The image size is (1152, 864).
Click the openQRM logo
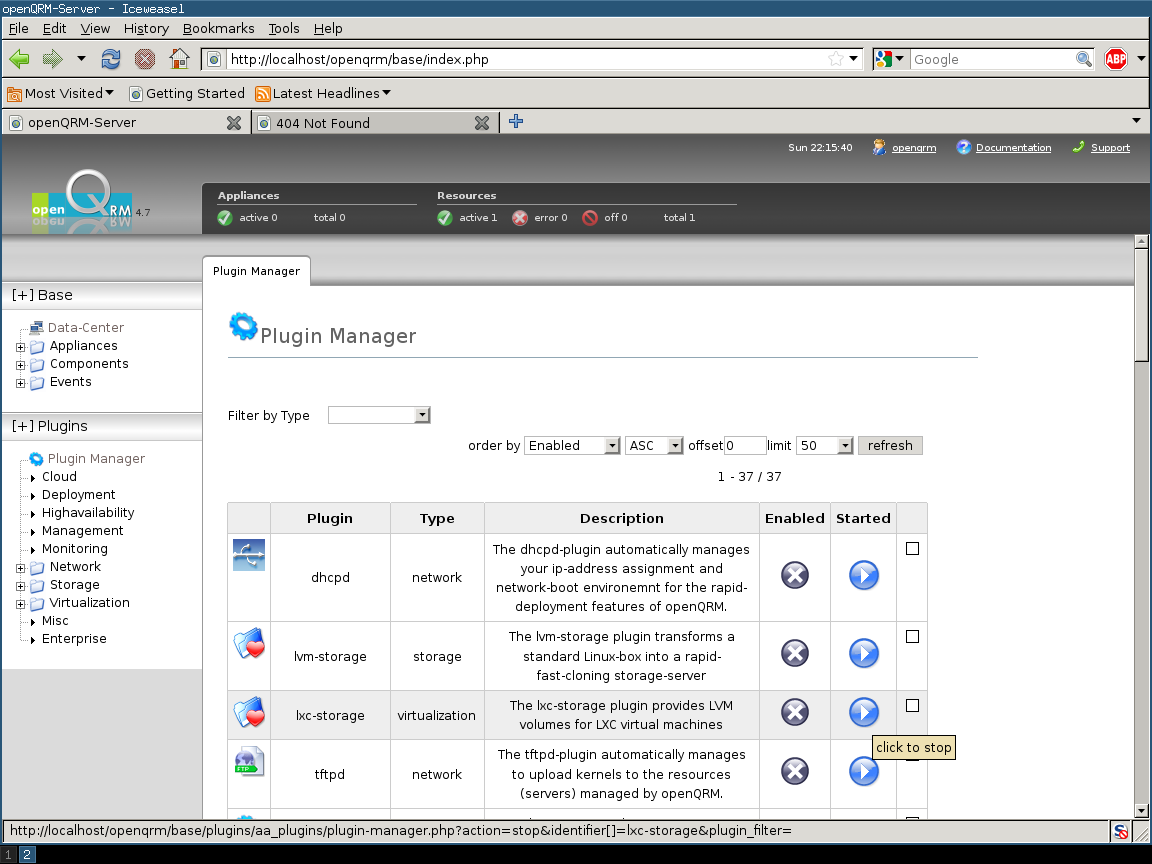[82, 202]
